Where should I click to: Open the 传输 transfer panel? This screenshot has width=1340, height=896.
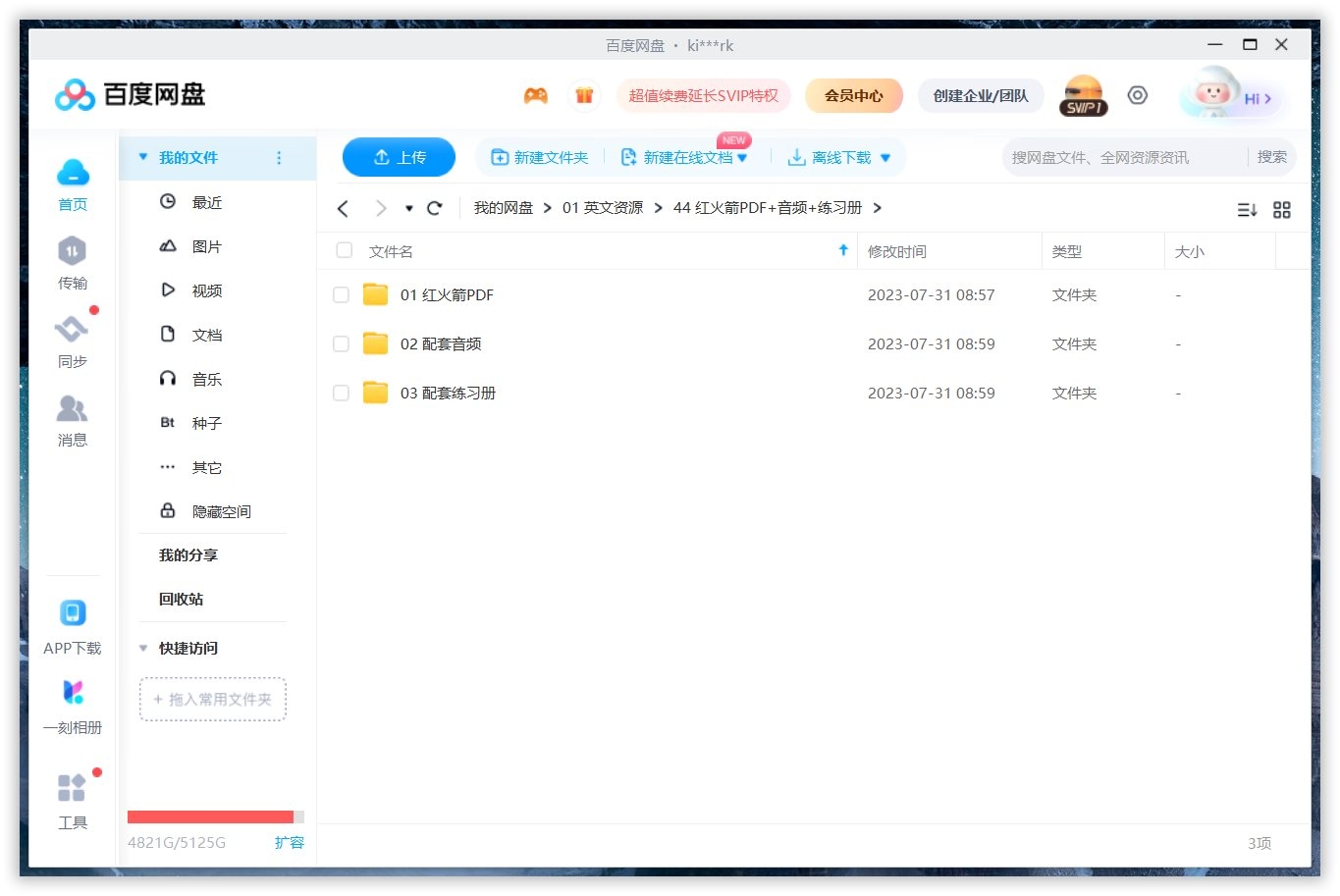(72, 265)
